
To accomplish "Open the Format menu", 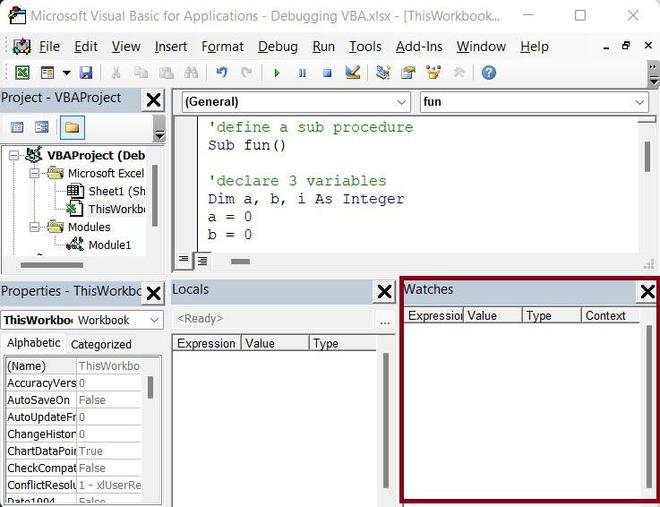I will pyautogui.click(x=222, y=46).
